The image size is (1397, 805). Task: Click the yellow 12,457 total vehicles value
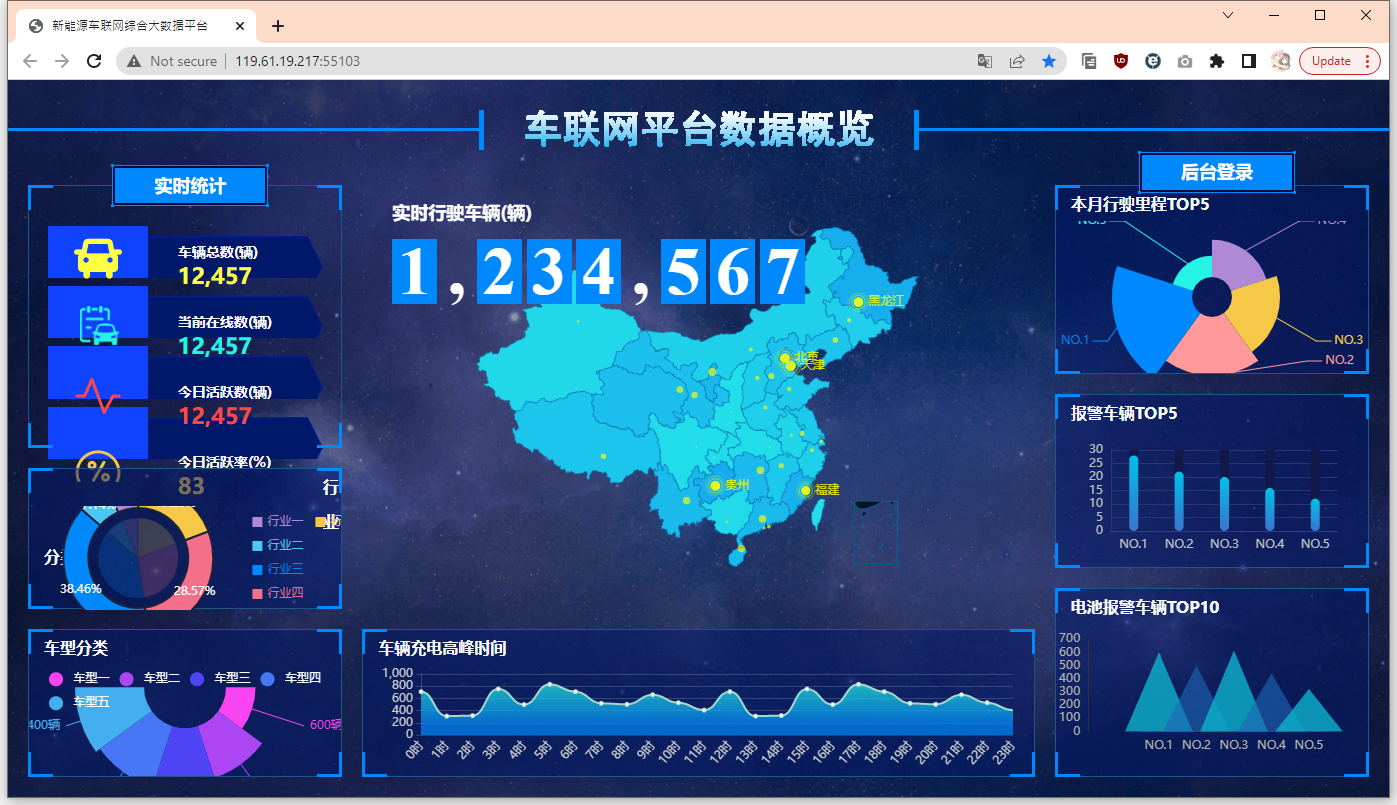click(215, 276)
